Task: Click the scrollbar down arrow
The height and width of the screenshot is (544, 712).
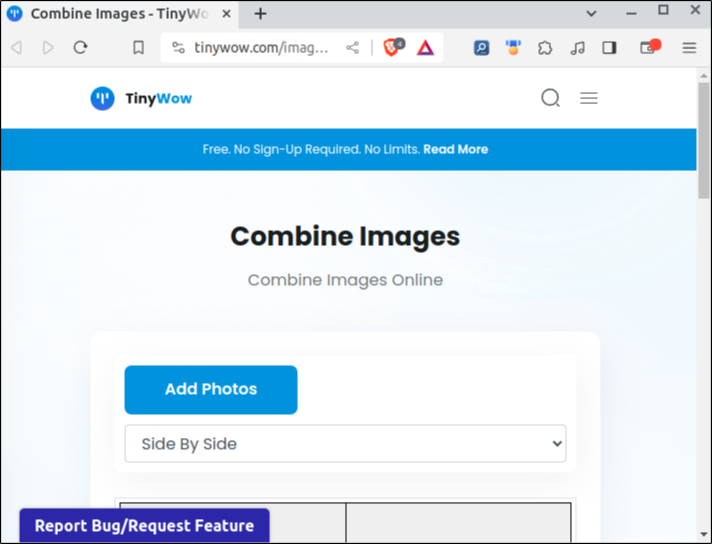Action: point(703,534)
